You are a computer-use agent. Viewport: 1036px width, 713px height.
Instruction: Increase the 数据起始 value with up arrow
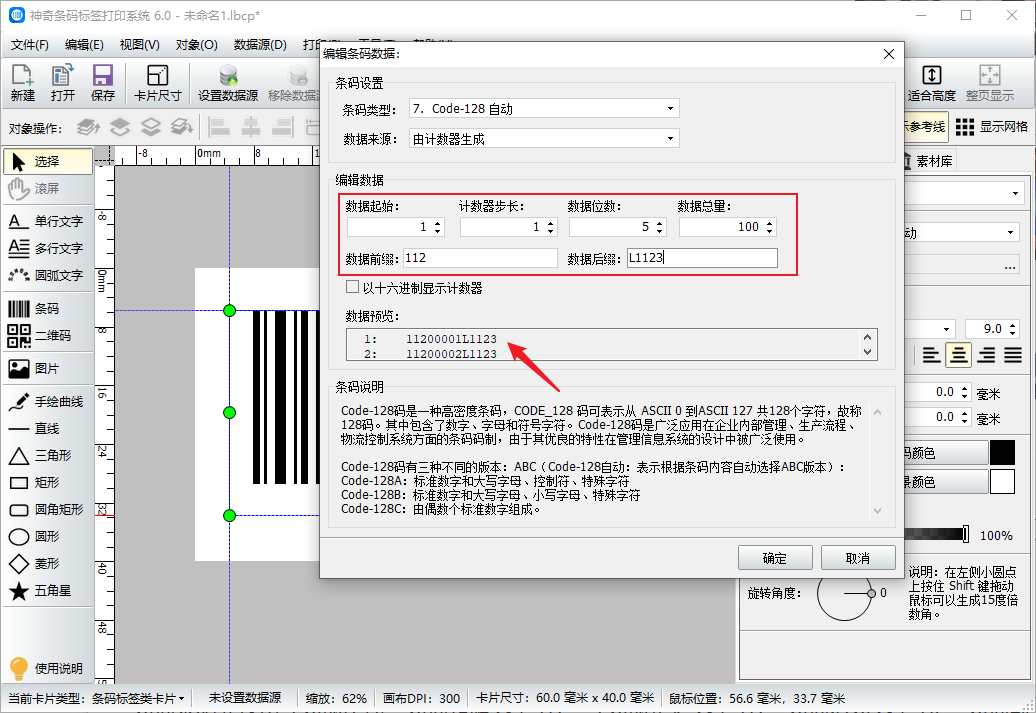[437, 223]
